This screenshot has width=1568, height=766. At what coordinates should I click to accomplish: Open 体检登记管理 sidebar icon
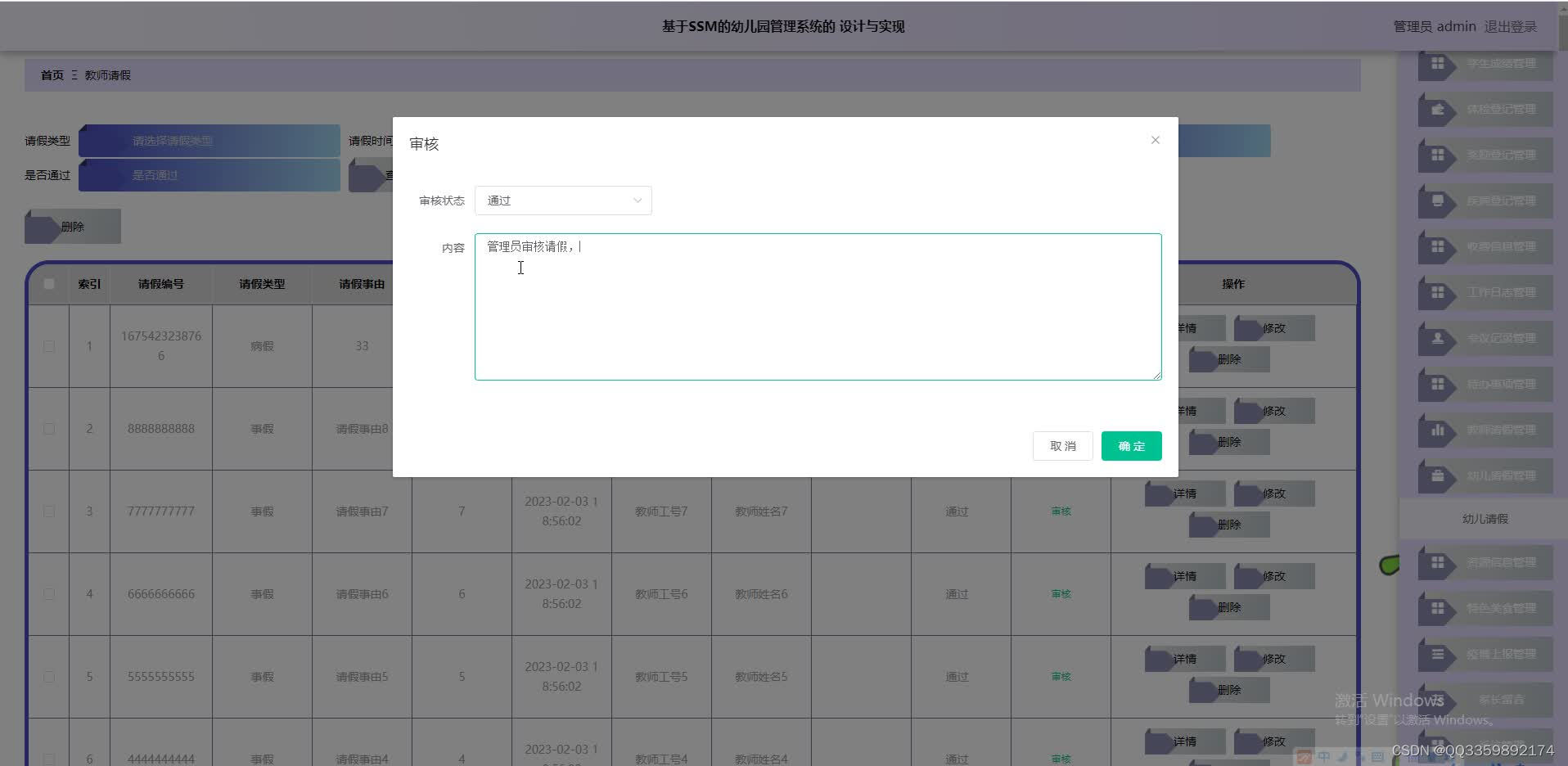[x=1437, y=109]
